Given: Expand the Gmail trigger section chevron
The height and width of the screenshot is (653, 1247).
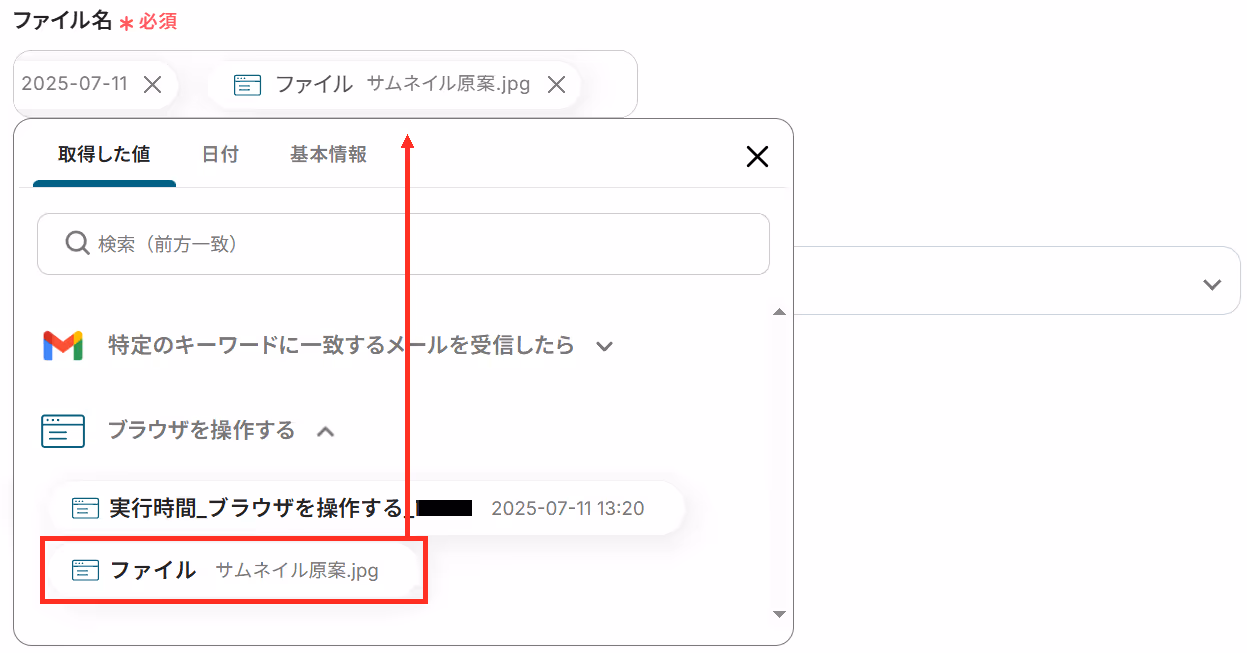Looking at the screenshot, I should 604,346.
